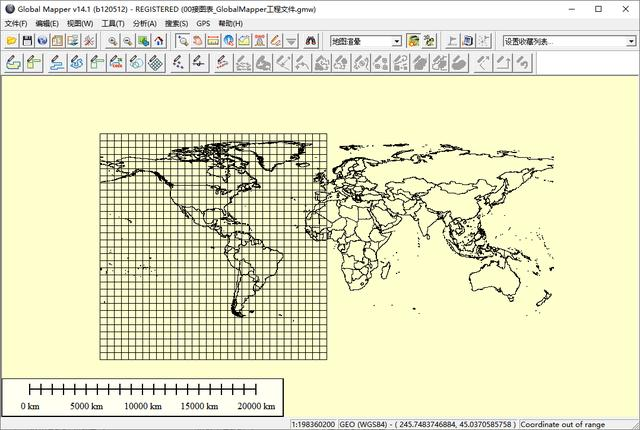Save workspace using the floppy disk icon
The image size is (640, 430).
tap(27, 41)
